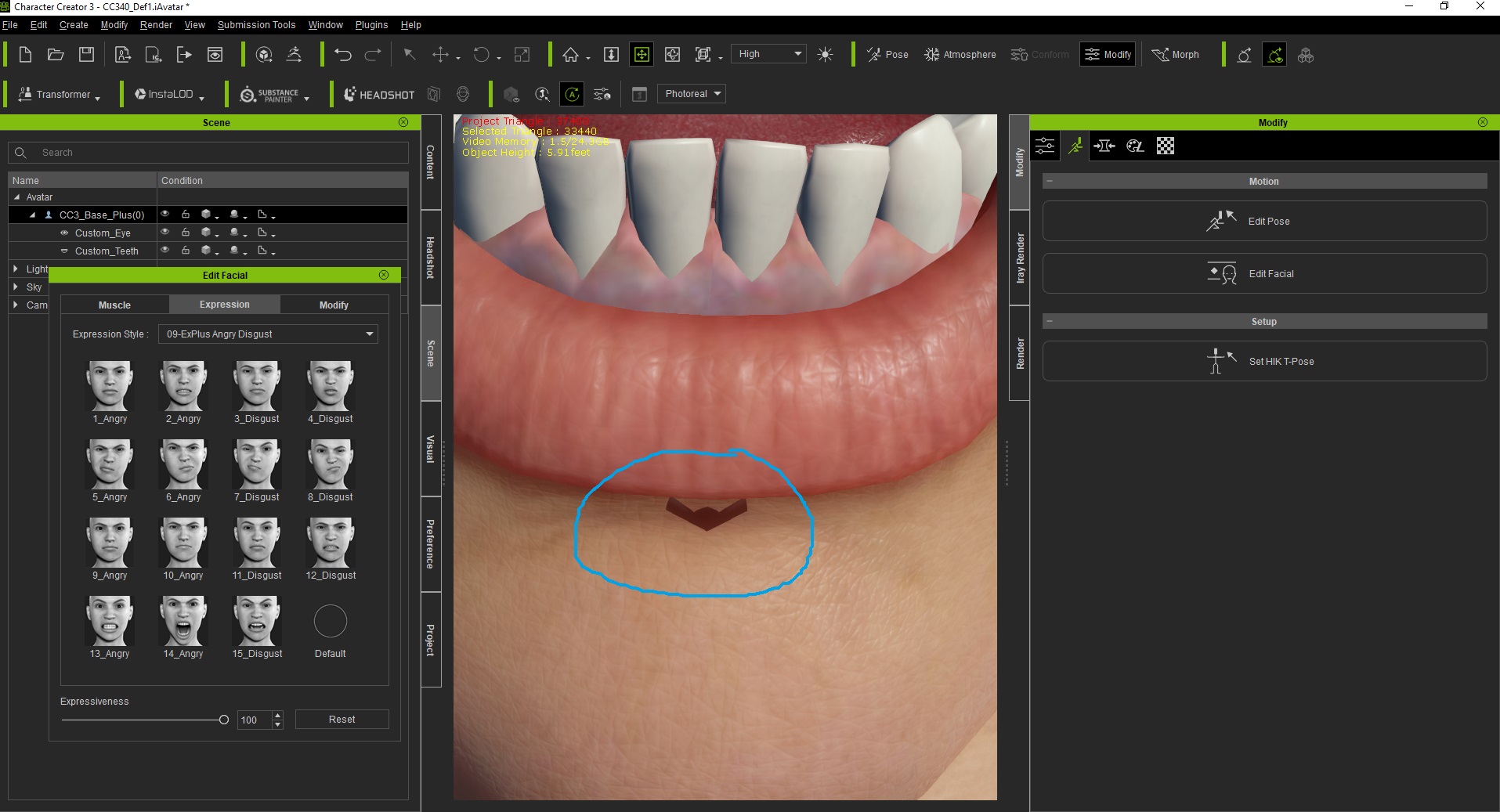Open the Material palette tab in Modify

[x=1135, y=146]
